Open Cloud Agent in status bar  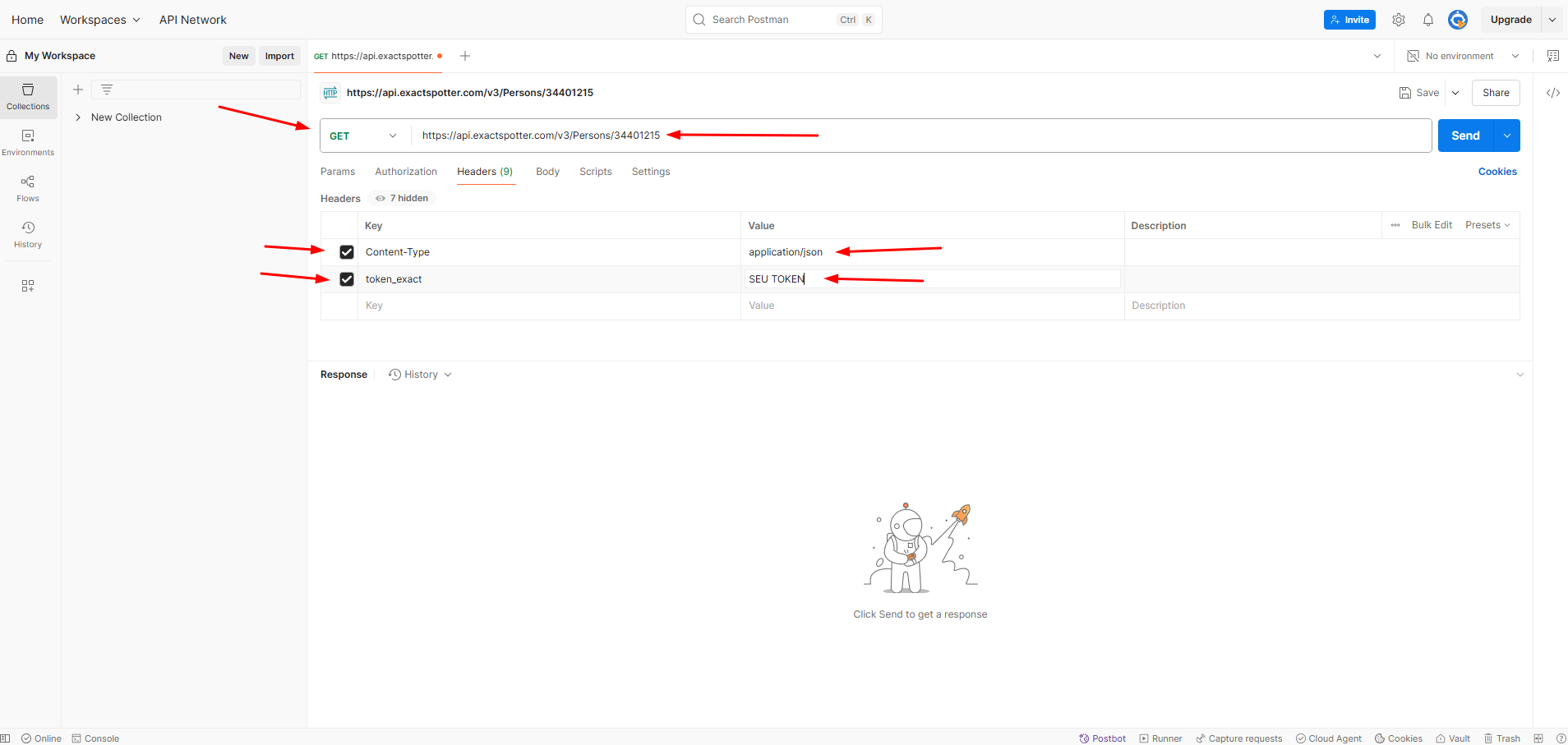tap(1328, 738)
